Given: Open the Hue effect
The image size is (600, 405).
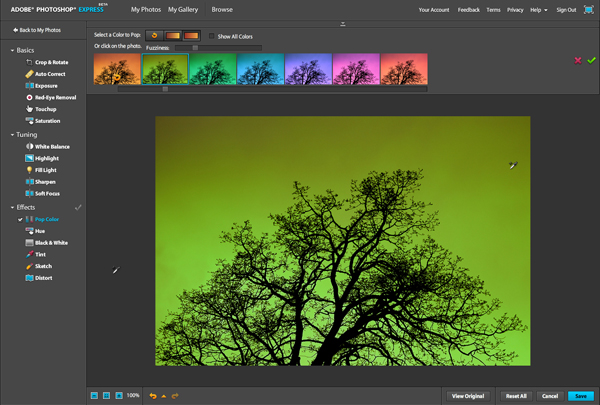Looking at the screenshot, I should 35,231.
